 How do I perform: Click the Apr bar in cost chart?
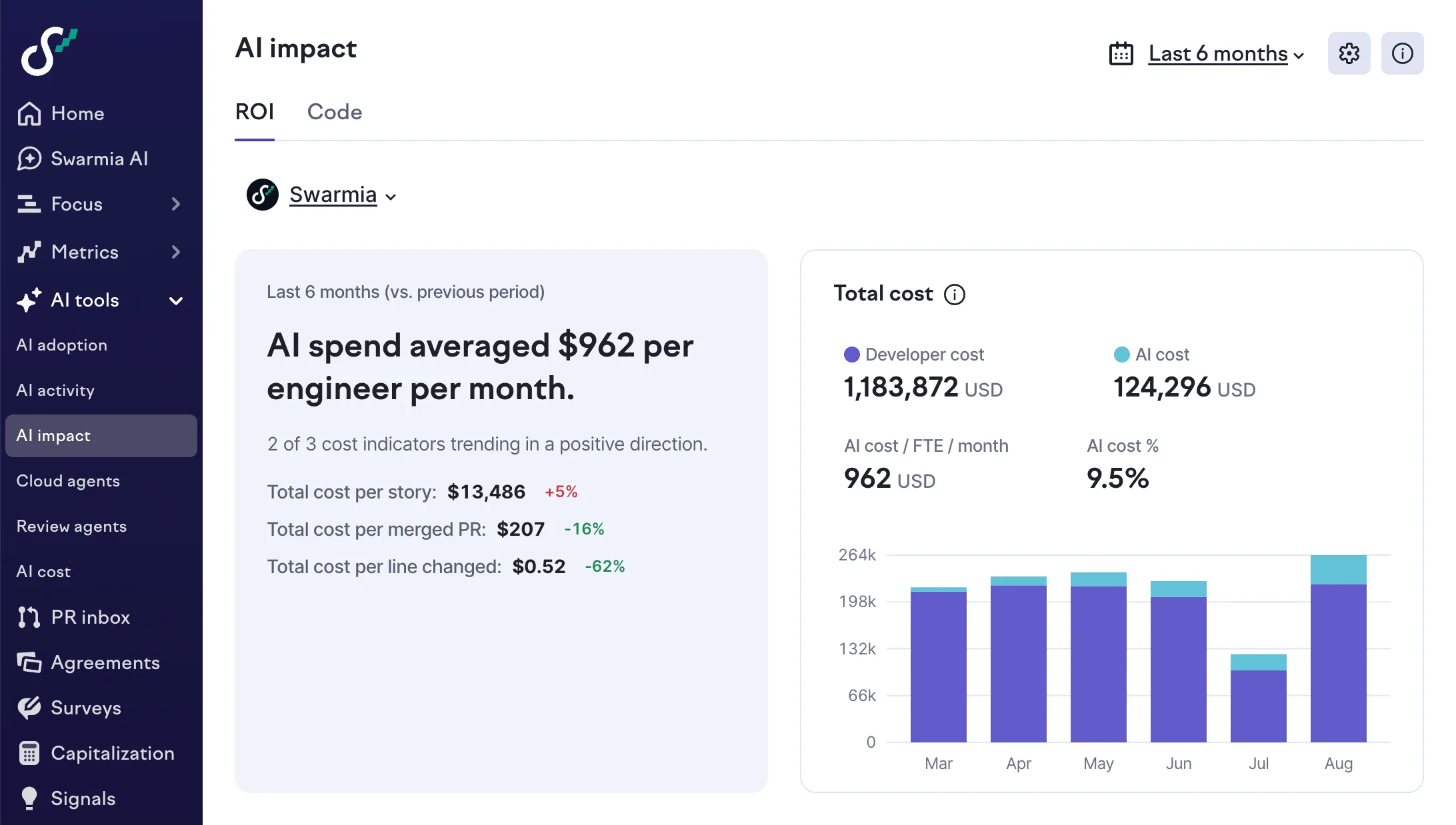pyautogui.click(x=1019, y=659)
